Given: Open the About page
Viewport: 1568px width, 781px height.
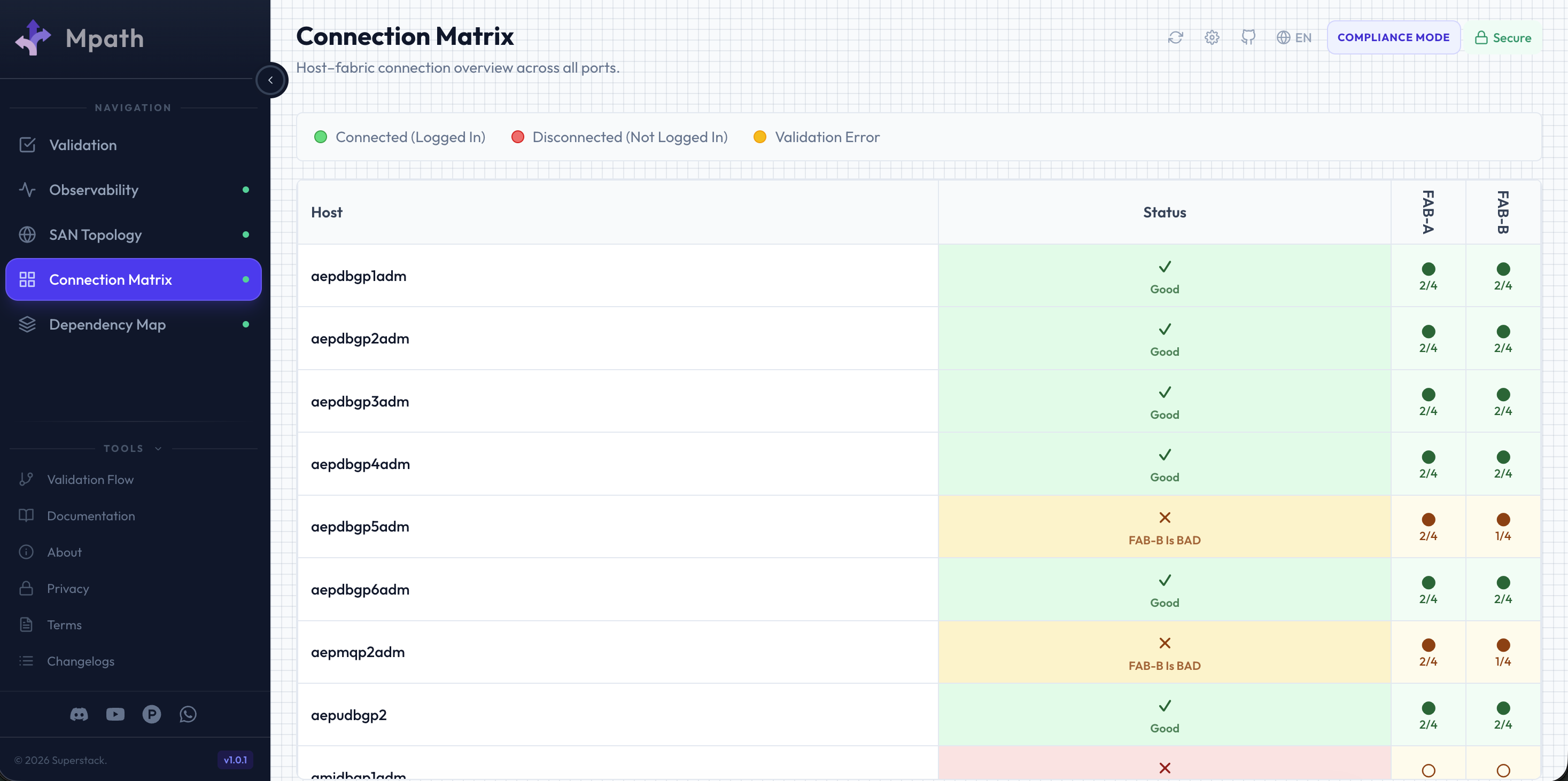Looking at the screenshot, I should coord(133,552).
